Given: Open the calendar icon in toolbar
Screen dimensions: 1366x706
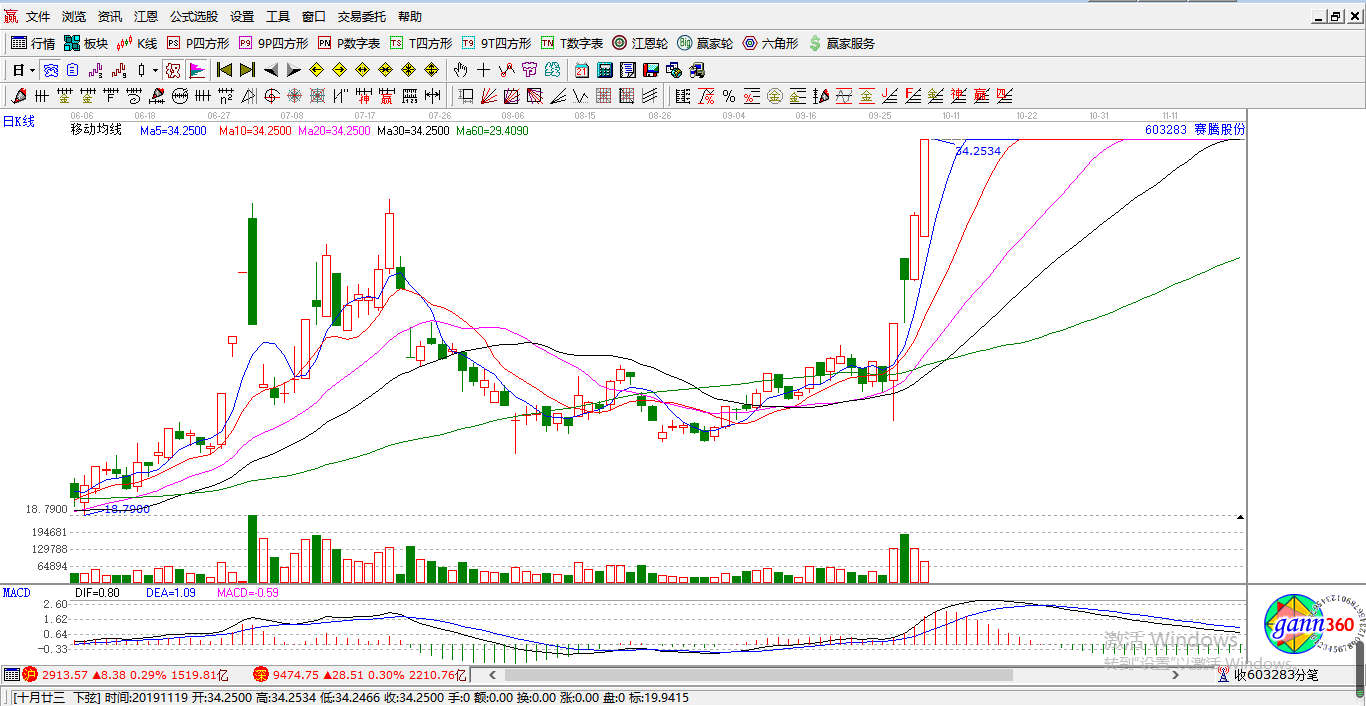Looking at the screenshot, I should tap(582, 70).
